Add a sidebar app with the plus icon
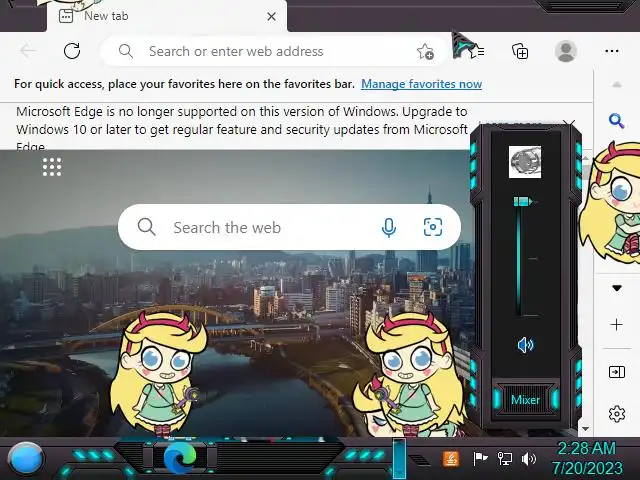640x480 pixels. click(616, 324)
